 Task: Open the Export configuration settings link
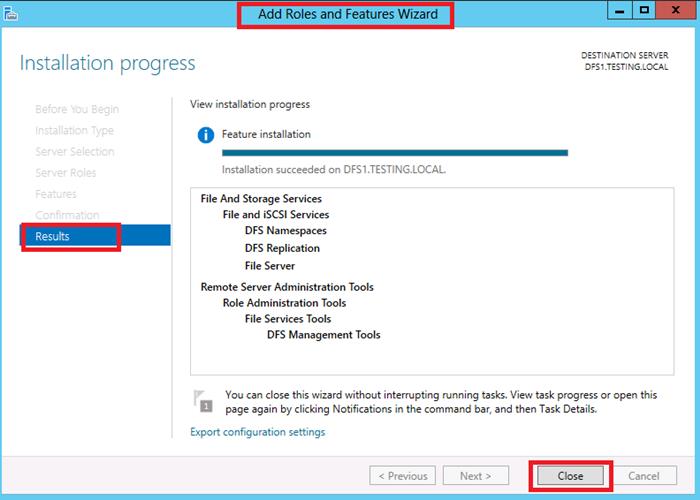click(258, 432)
